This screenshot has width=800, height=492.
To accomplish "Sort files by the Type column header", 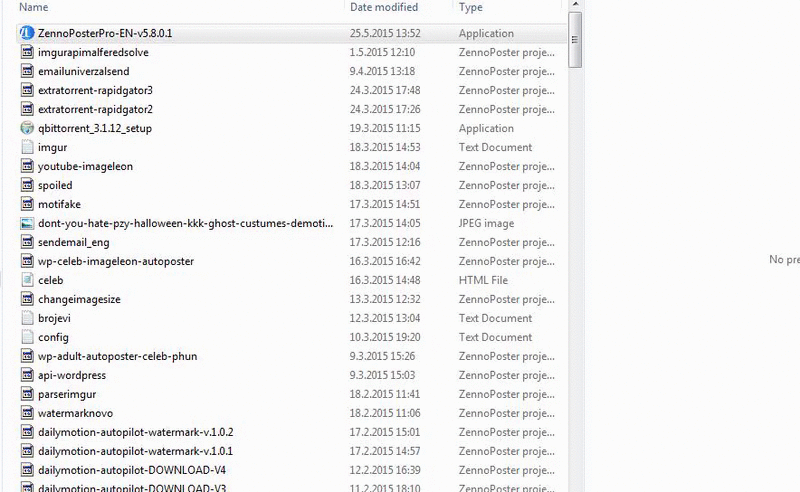I will click(470, 7).
